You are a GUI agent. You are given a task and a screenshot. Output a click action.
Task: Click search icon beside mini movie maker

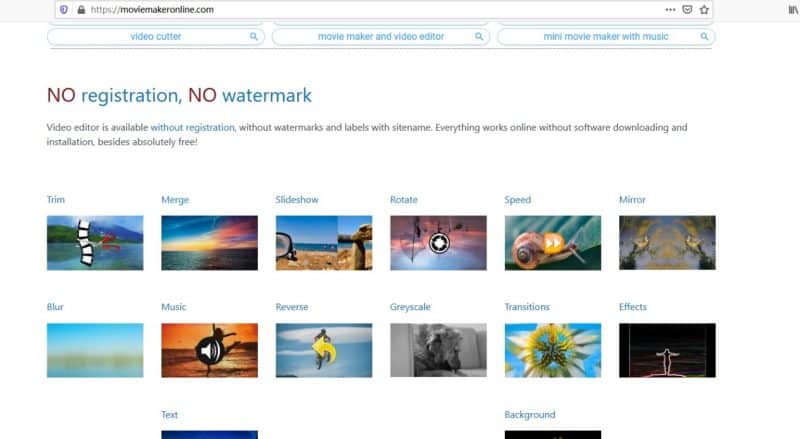(704, 36)
